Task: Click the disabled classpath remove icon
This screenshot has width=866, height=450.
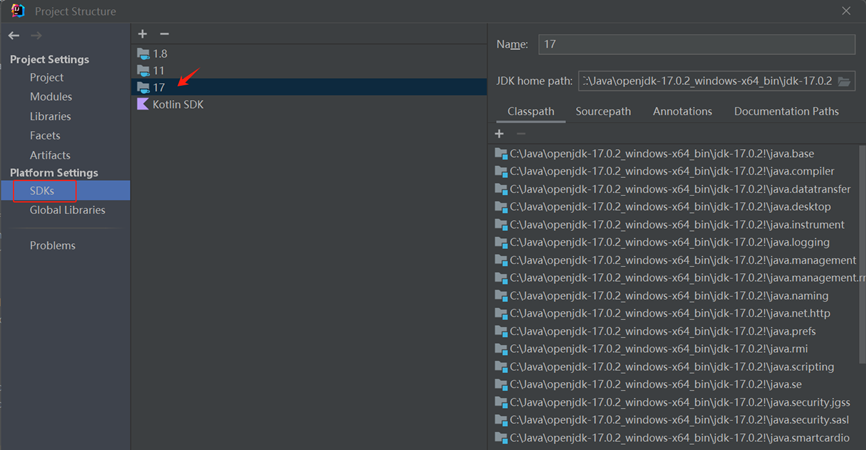Action: (521, 134)
